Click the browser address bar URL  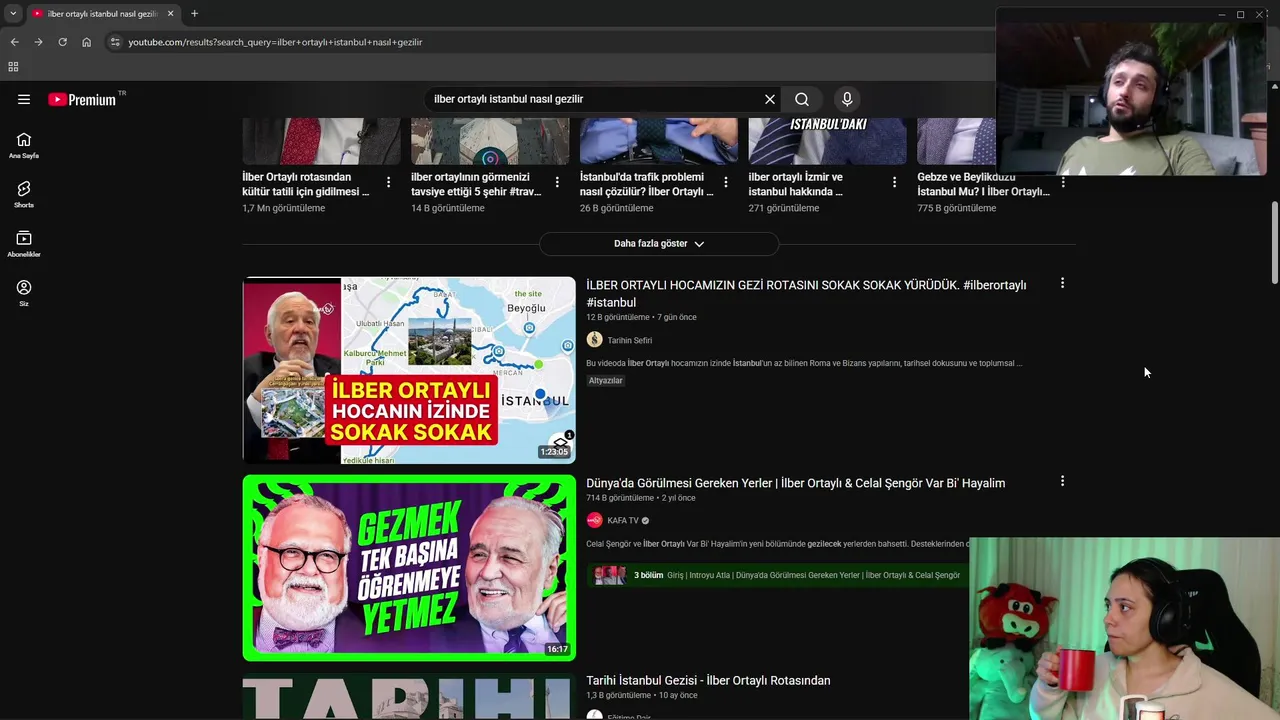click(x=275, y=42)
